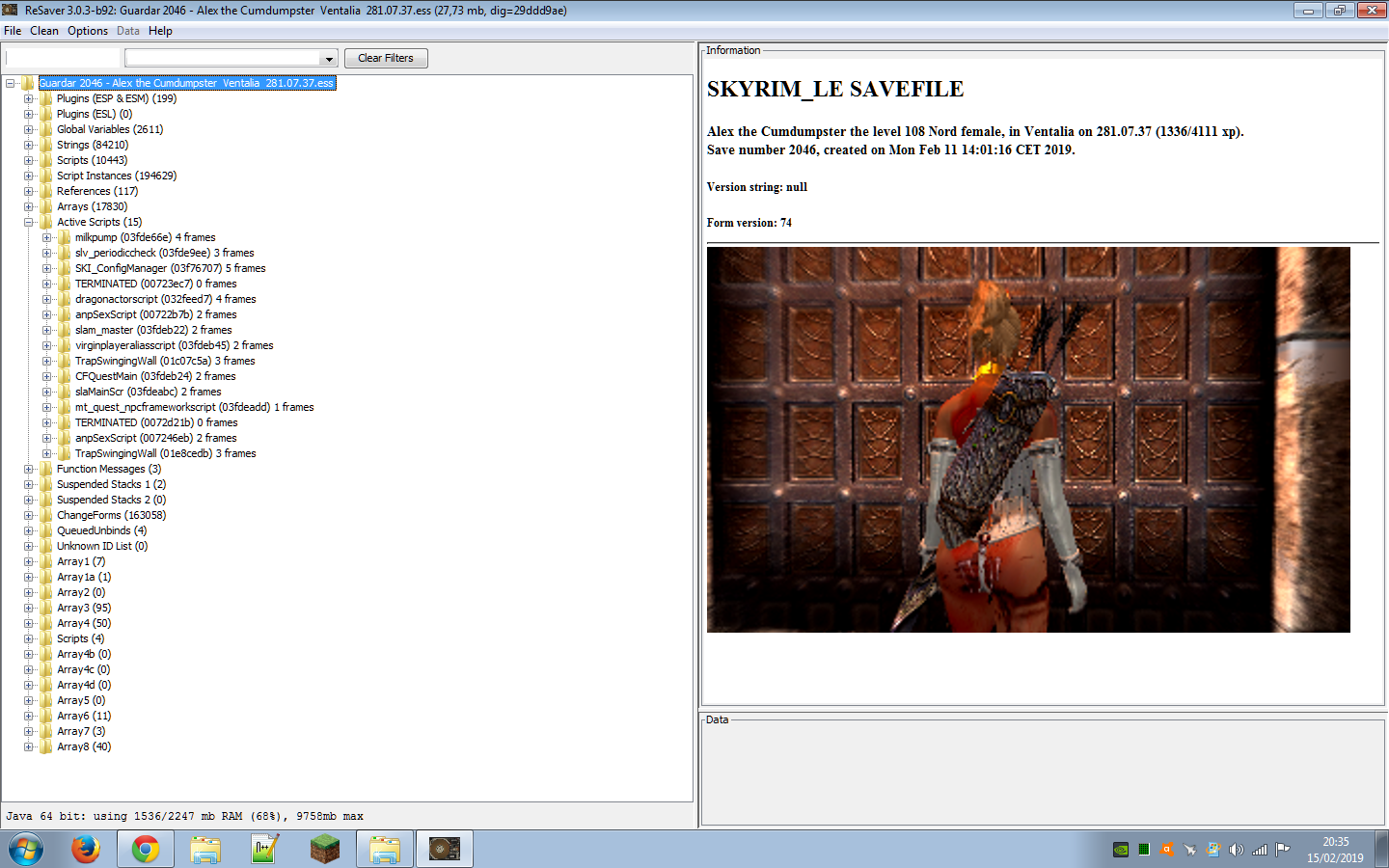
Task: Select the TERMINATED (0072d21b) 0 frames row
Action: pyautogui.click(x=156, y=422)
